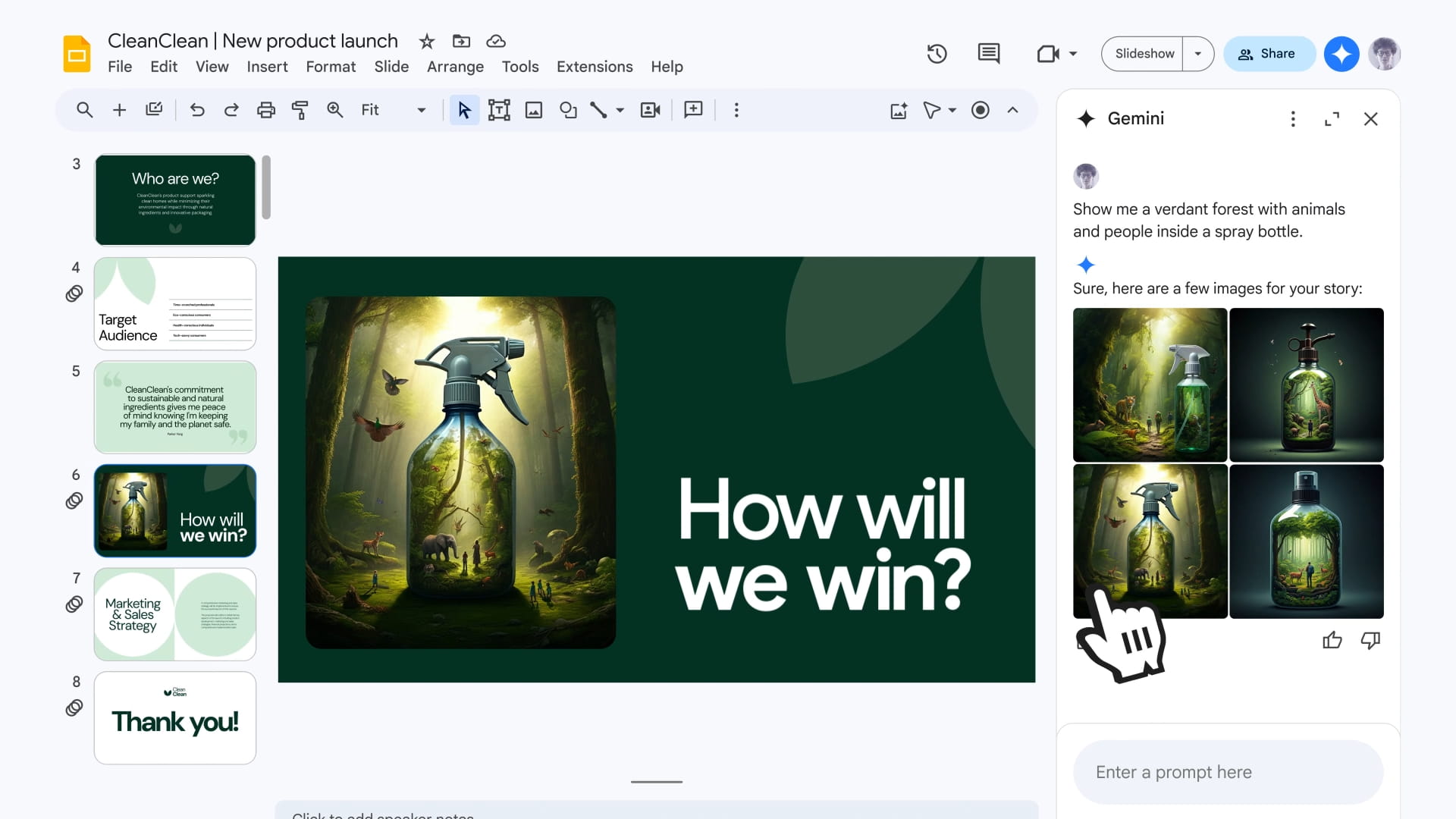Image resolution: width=1456 pixels, height=819 pixels.
Task: Click the paint format icon
Action: (300, 110)
